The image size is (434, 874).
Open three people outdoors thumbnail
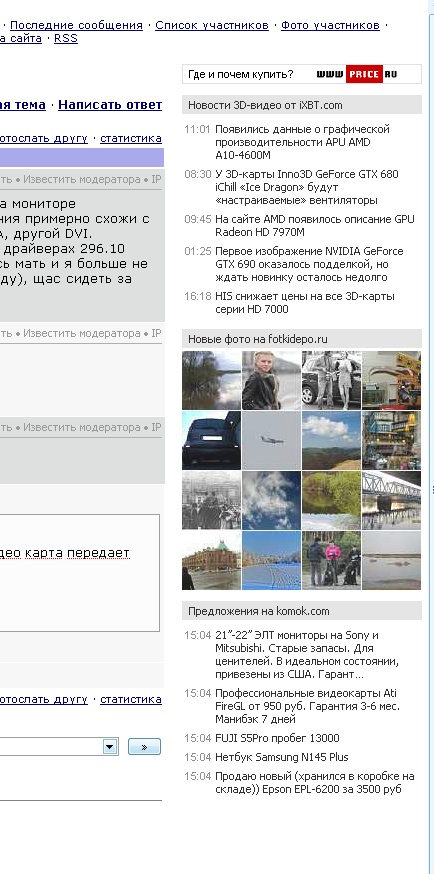[331, 561]
